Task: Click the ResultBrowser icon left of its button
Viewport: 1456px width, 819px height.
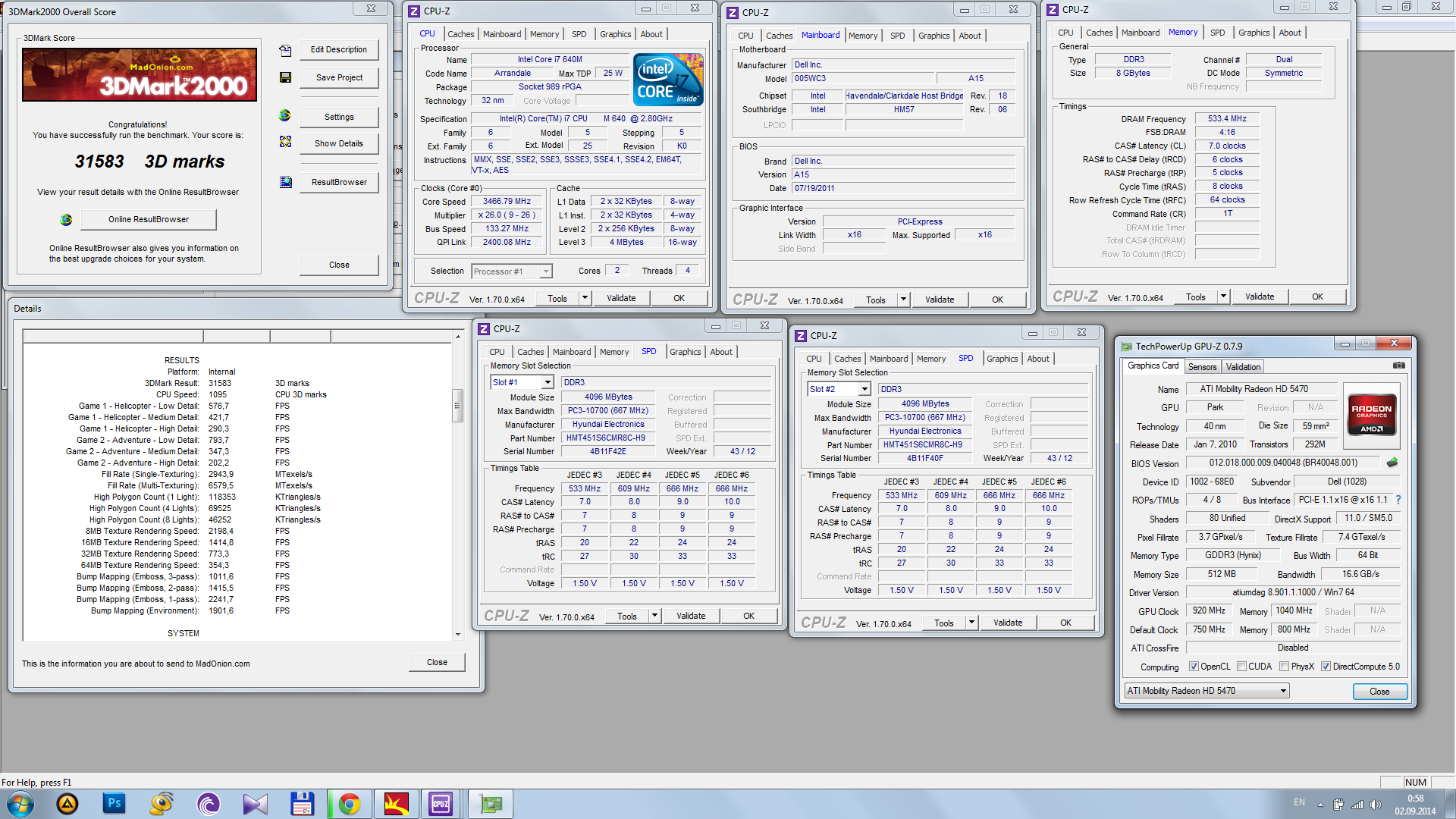Action: tap(285, 182)
